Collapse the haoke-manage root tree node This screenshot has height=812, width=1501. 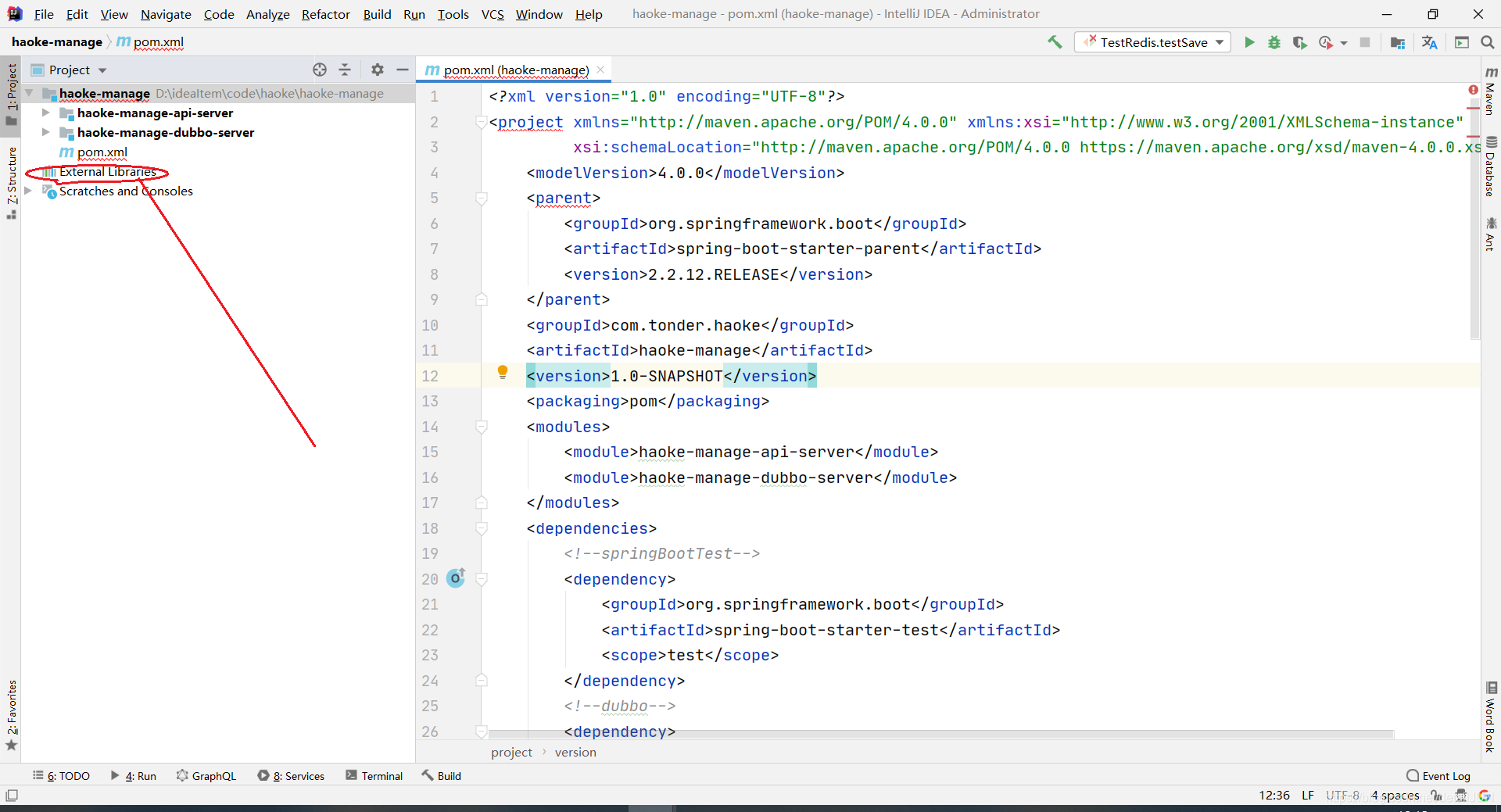pos(29,93)
